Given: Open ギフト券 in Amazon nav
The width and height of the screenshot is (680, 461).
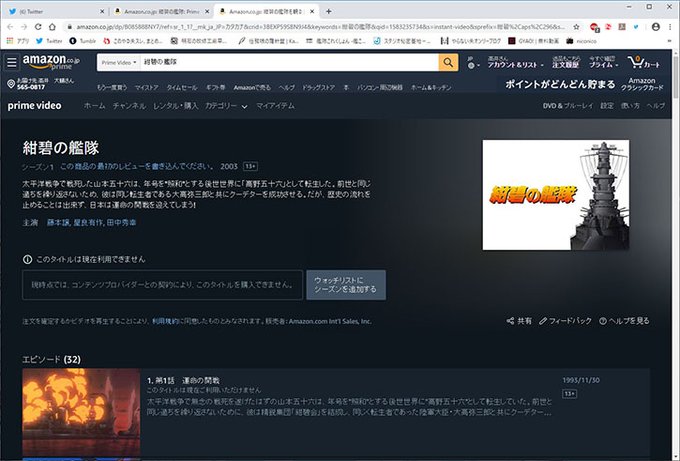Looking at the screenshot, I should coord(216,88).
